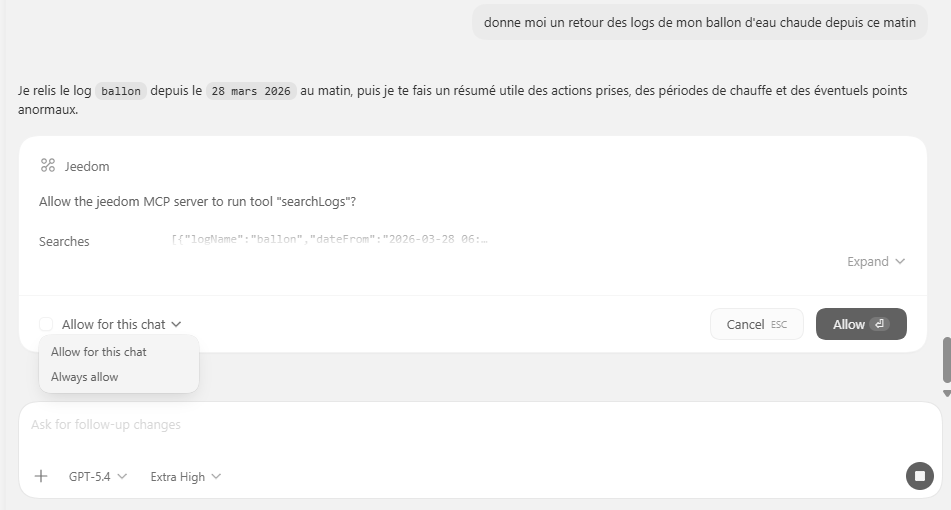Click the truncated Searches JSON value
Image resolution: width=951 pixels, height=510 pixels.
coord(329,240)
